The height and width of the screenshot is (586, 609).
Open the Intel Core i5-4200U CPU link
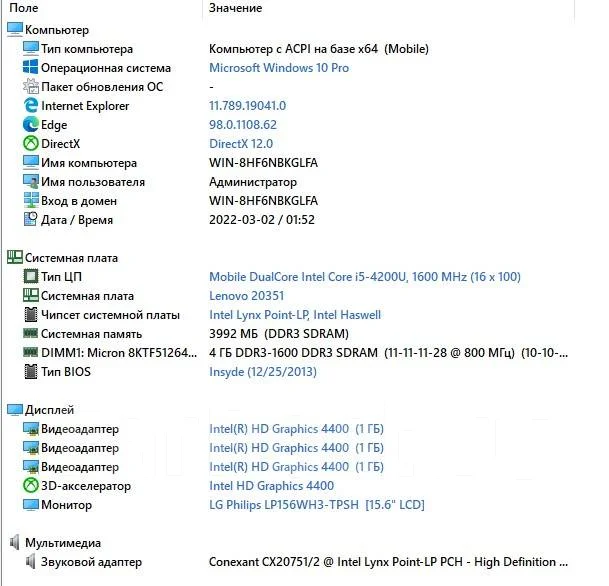tap(365, 276)
